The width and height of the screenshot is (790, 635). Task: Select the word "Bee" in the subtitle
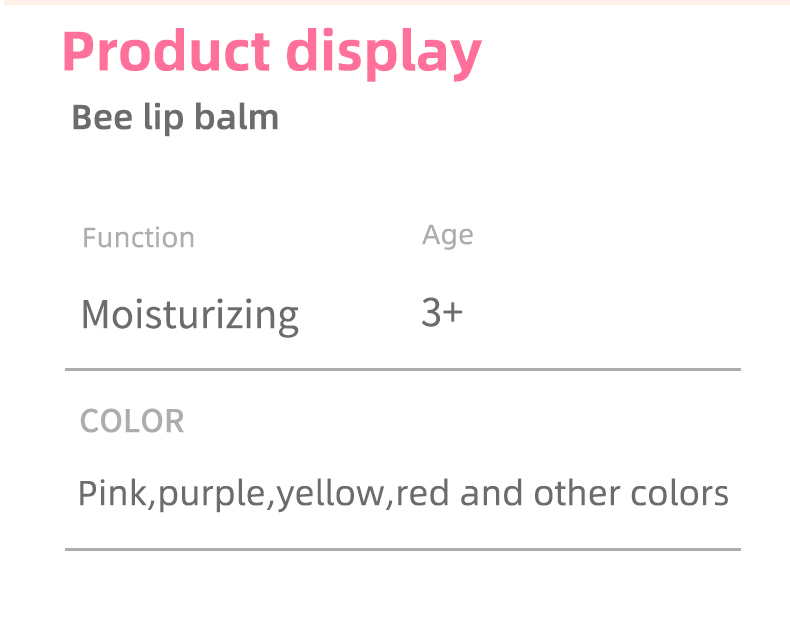[94, 118]
